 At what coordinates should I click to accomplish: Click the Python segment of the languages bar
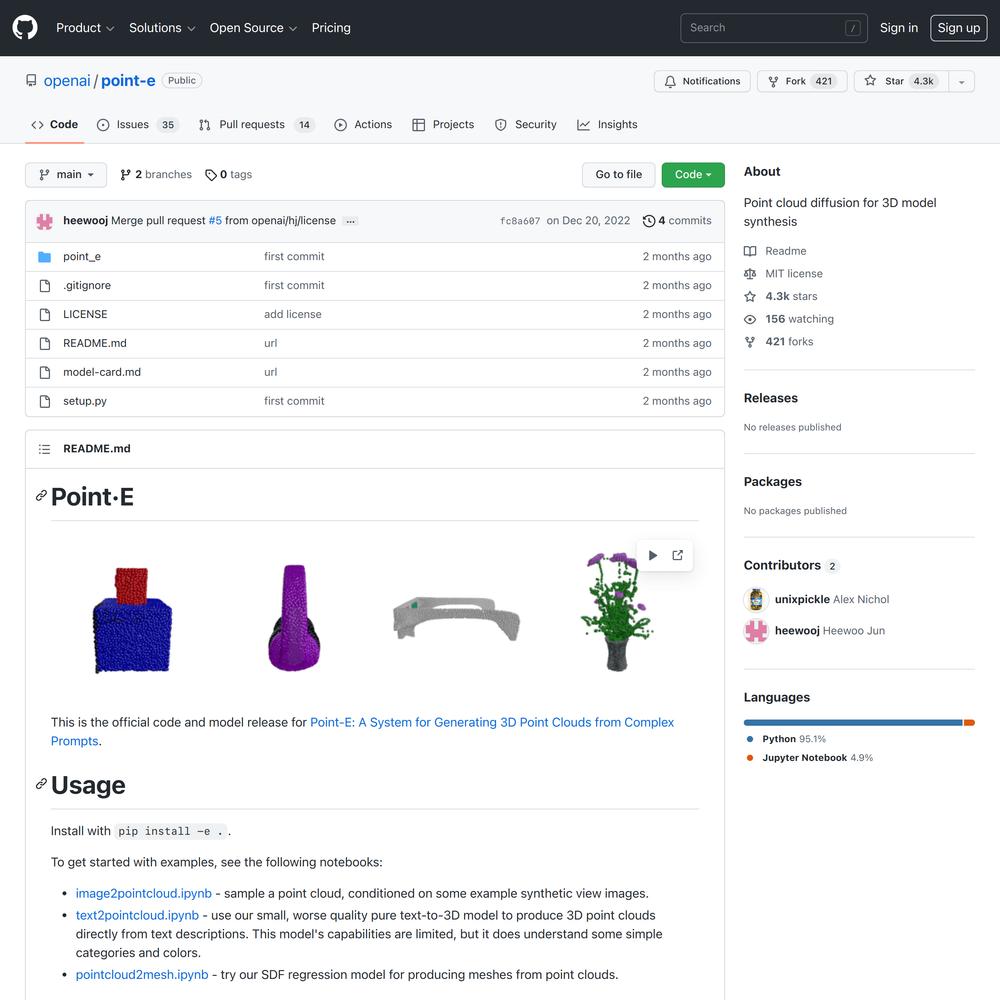click(x=853, y=723)
